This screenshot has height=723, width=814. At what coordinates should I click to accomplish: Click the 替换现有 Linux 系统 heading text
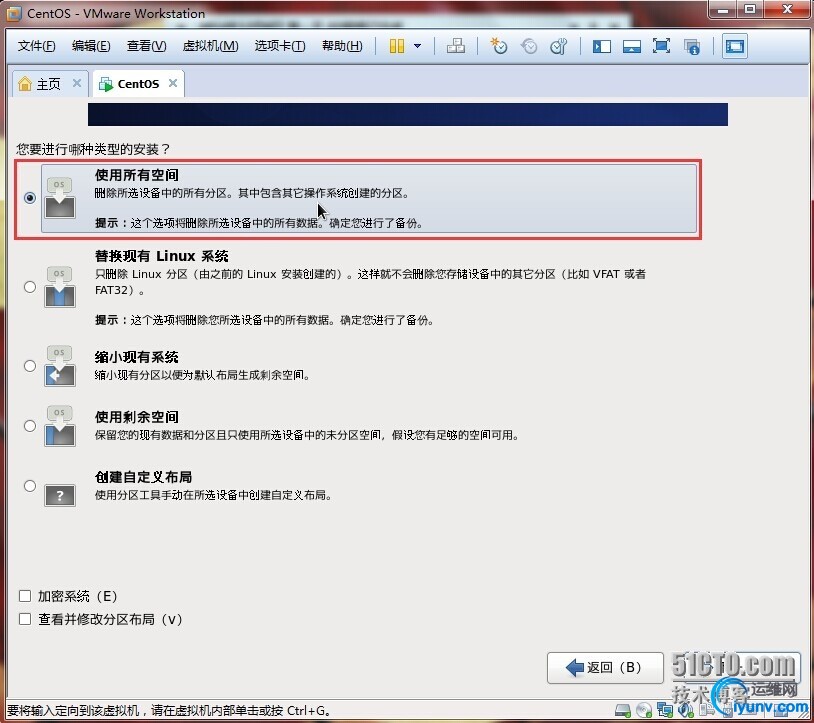pos(161,256)
